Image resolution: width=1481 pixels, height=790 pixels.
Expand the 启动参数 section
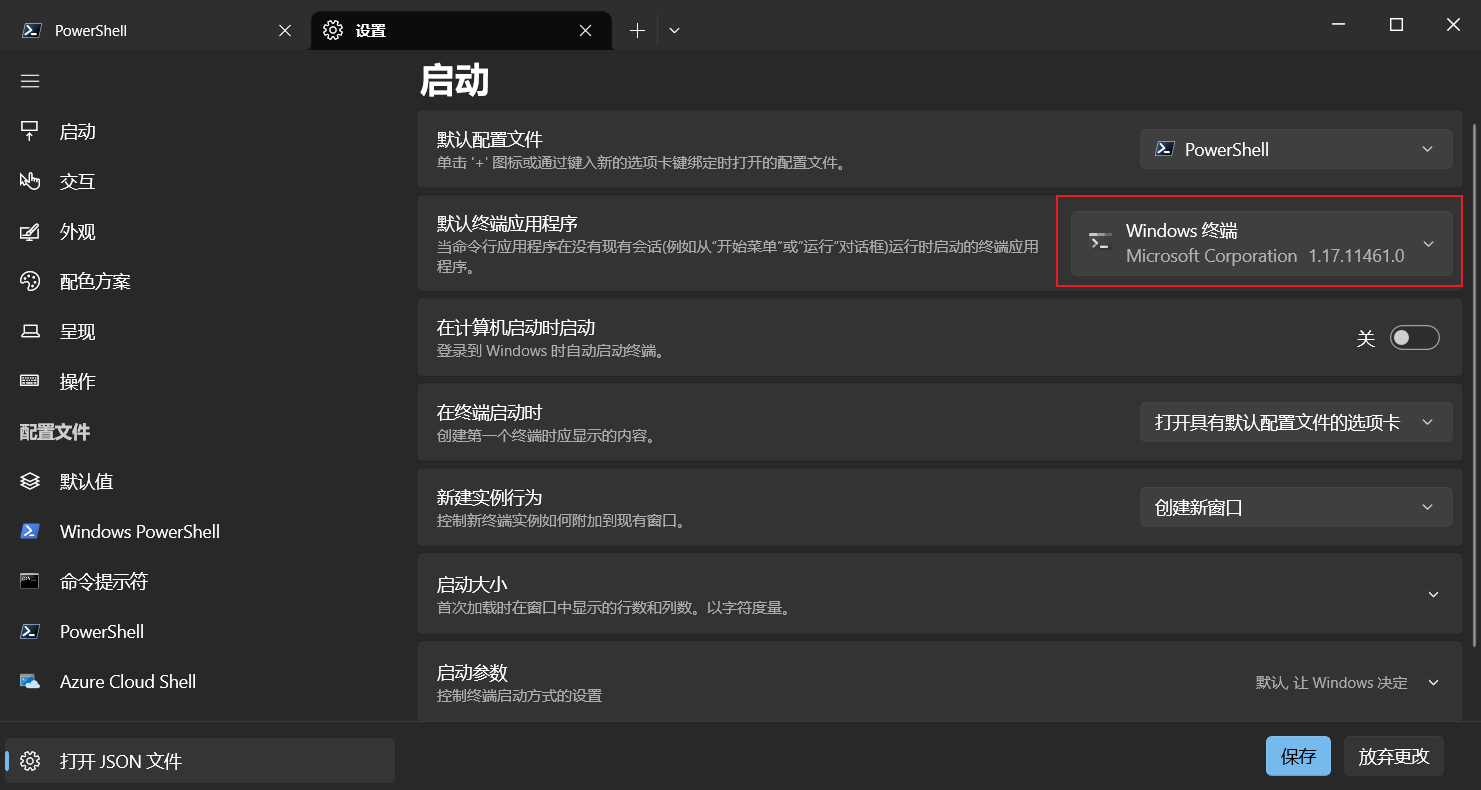pos(940,682)
